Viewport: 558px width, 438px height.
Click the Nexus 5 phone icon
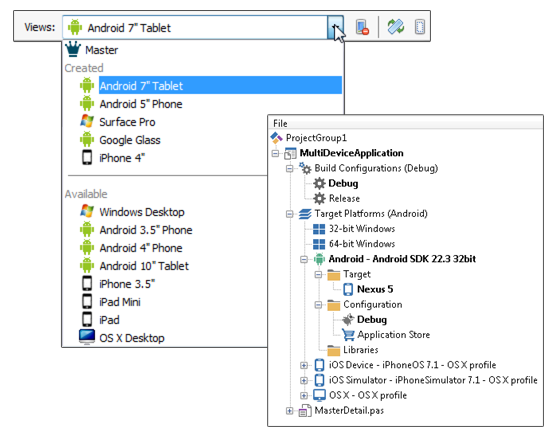pos(348,289)
